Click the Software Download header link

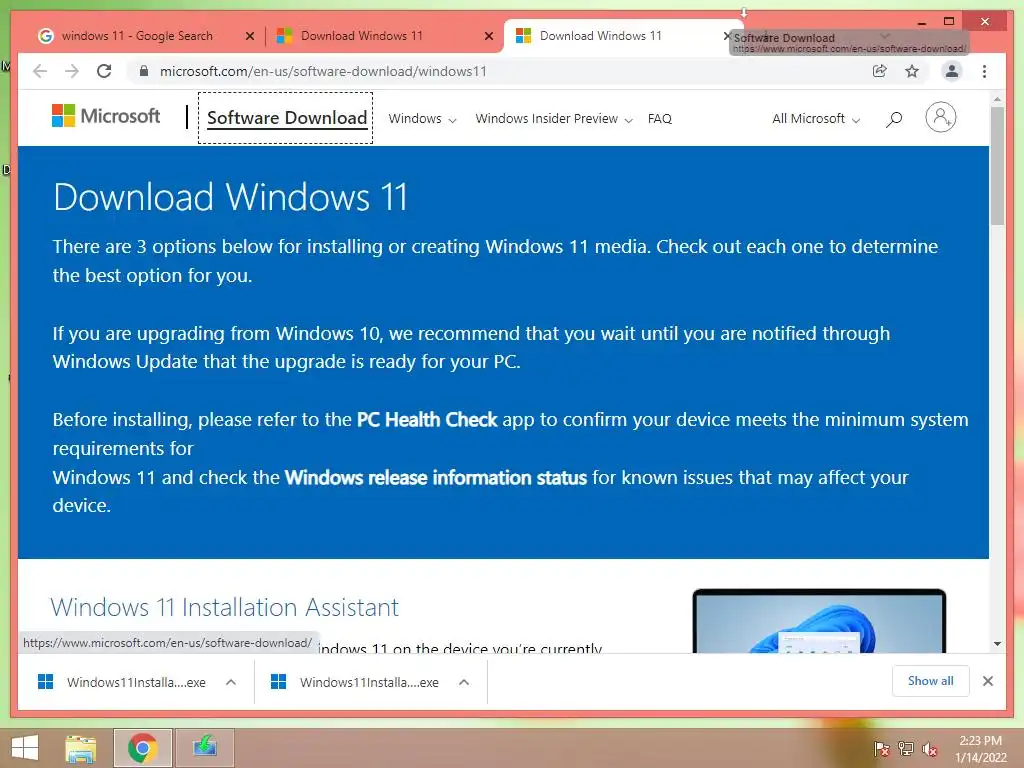286,118
